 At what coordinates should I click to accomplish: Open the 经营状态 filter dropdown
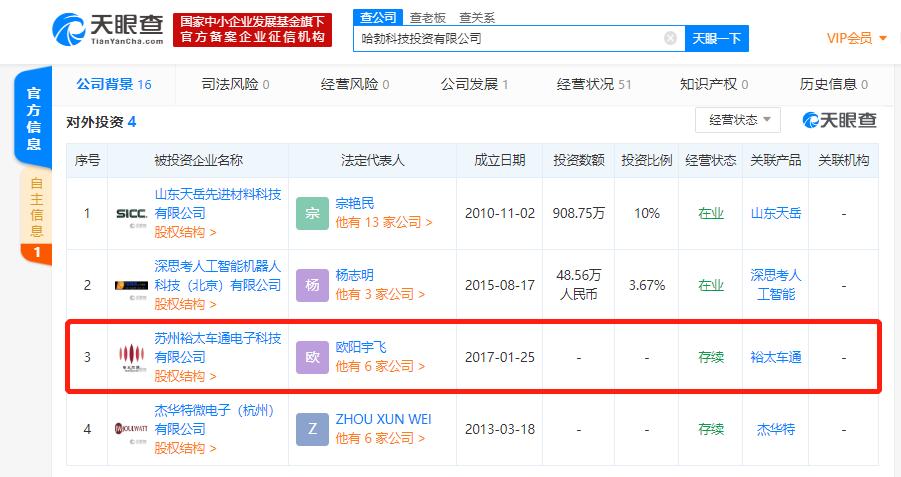[738, 120]
